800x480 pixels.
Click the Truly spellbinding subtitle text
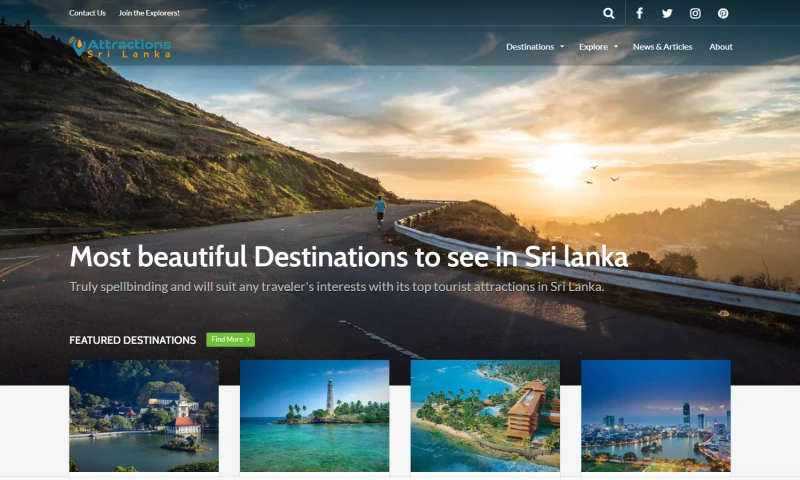point(337,287)
